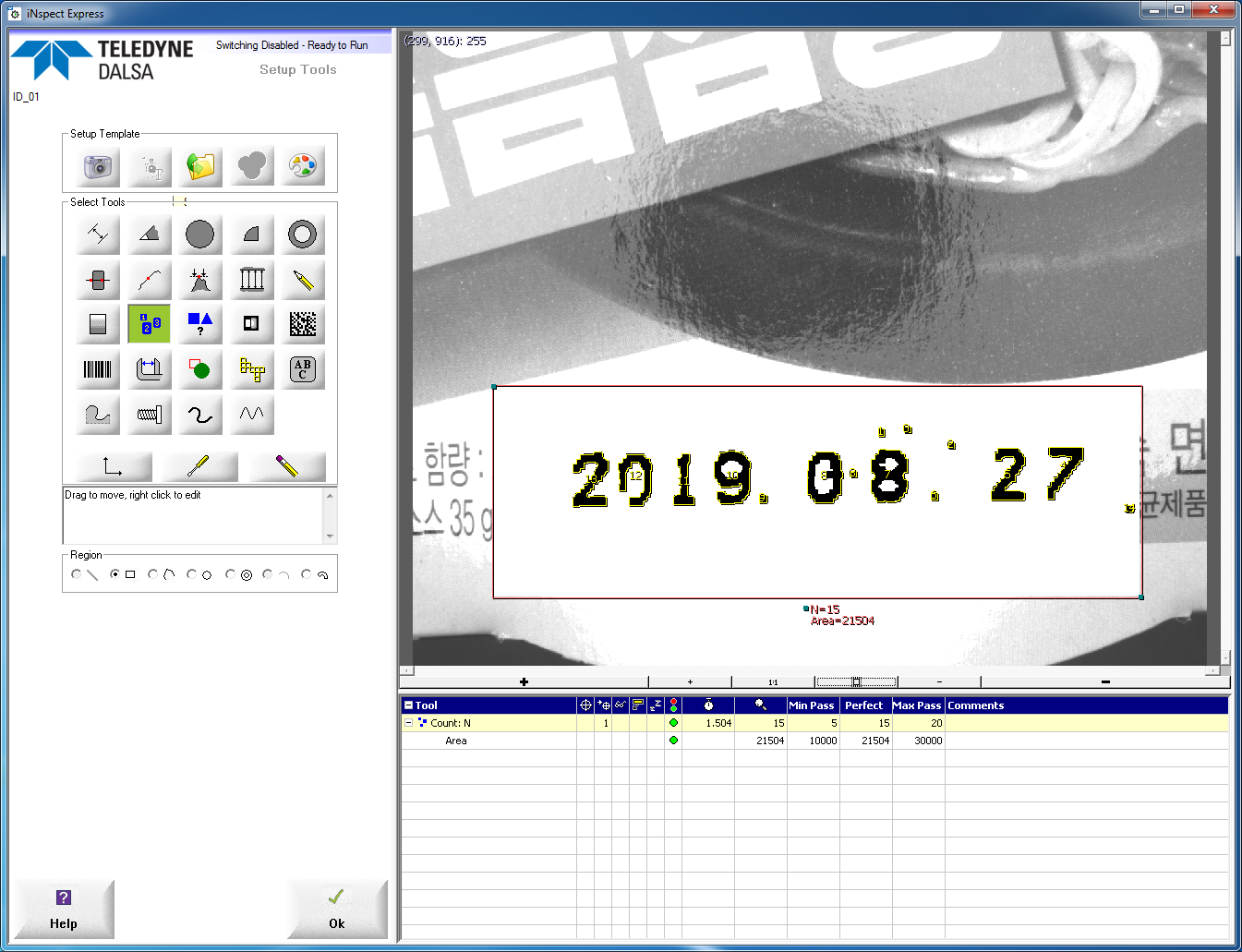Screen dimensions: 1242x952
Task: Collapse the Tool column header tree
Action: [408, 705]
